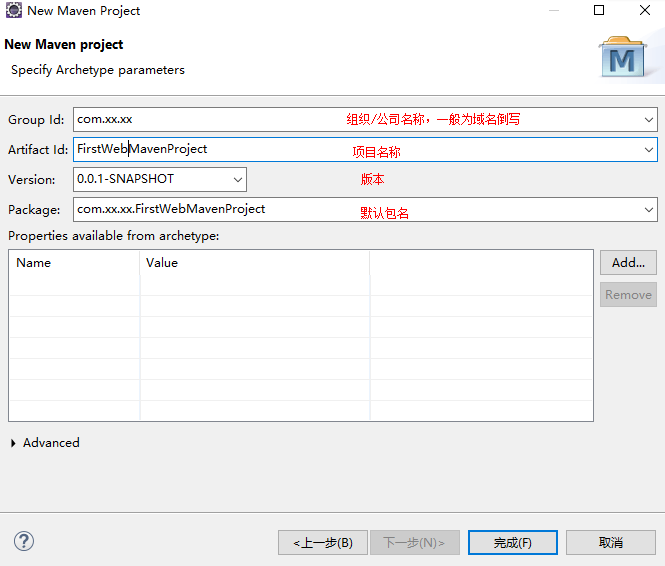Click the 上一步(B) back button
Image resolution: width=665 pixels, height=566 pixels.
tap(323, 542)
